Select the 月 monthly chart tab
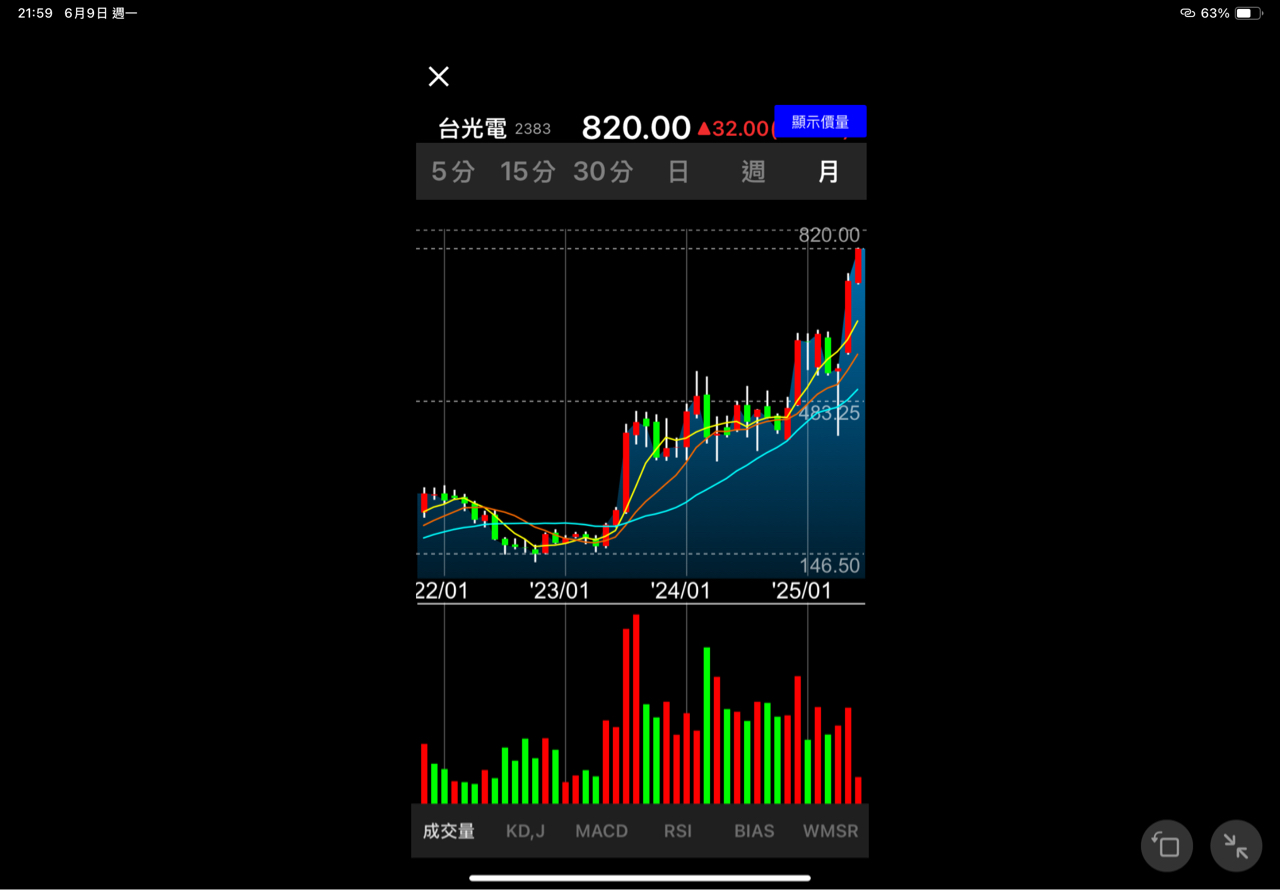This screenshot has width=1280, height=890. (829, 172)
